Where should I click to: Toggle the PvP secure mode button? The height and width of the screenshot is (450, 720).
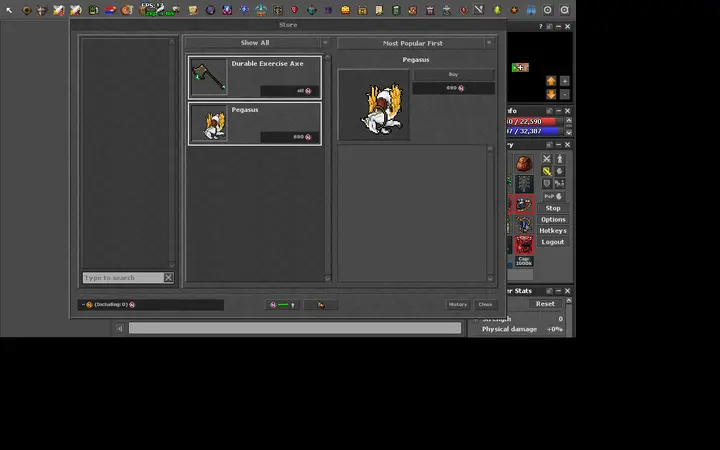553,196
